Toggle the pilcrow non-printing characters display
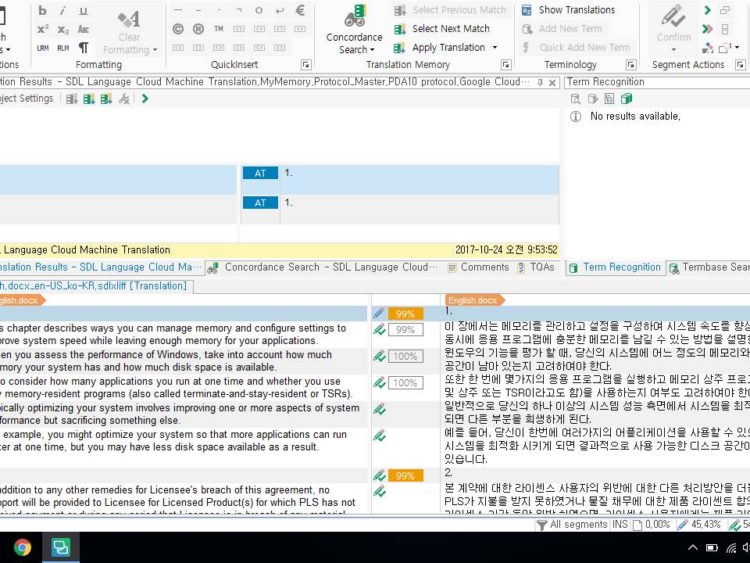This screenshot has width=750, height=563. pos(83,48)
